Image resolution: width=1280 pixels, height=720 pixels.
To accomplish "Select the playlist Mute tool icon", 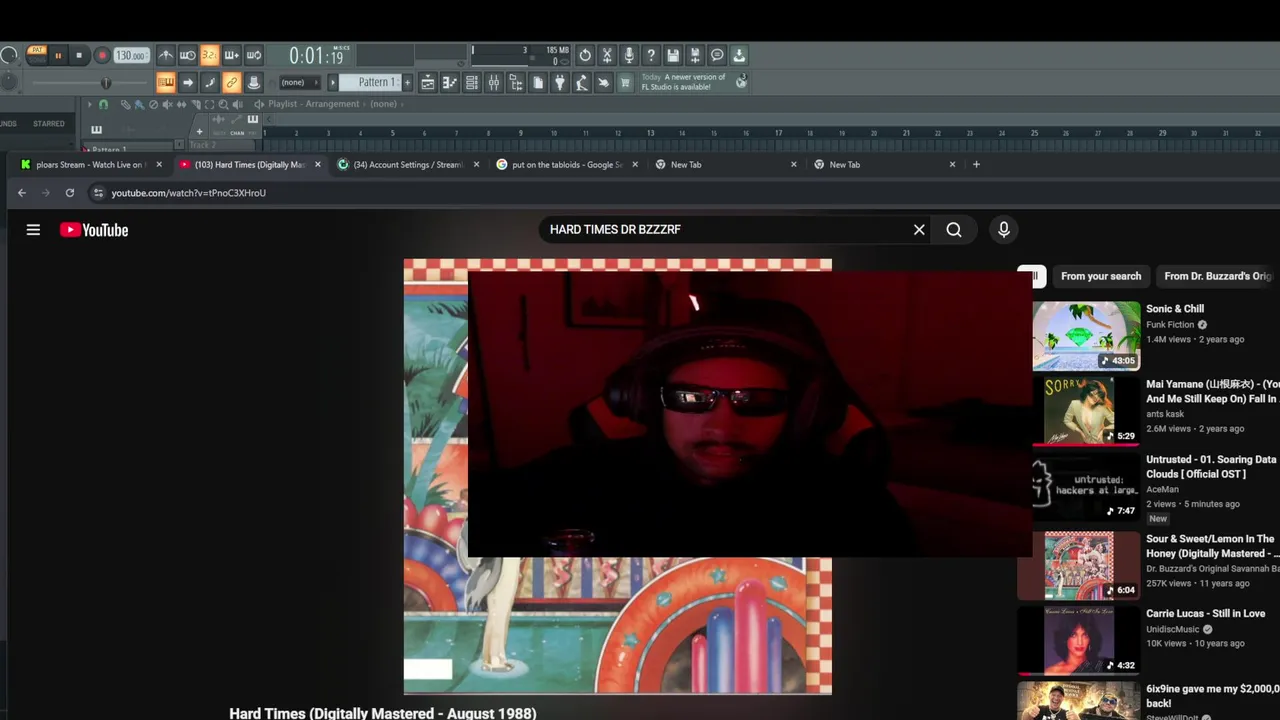I will 167,104.
